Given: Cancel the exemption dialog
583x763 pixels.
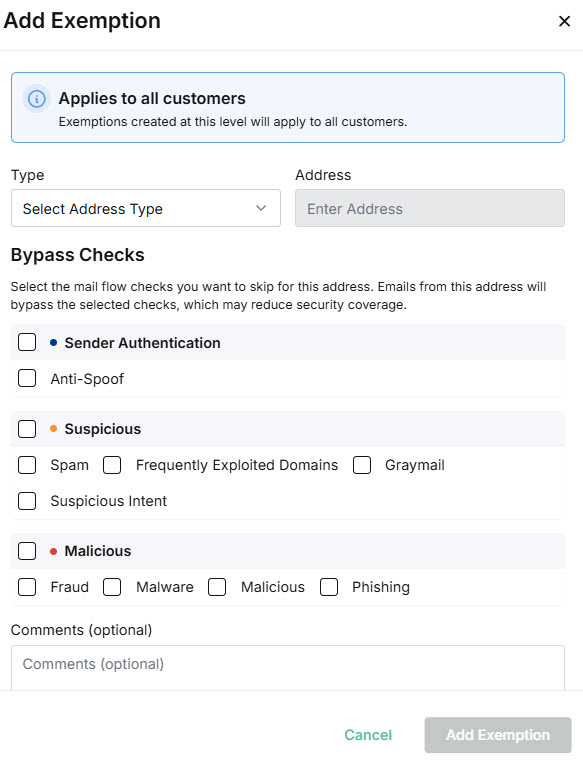Looking at the screenshot, I should coord(368,735).
